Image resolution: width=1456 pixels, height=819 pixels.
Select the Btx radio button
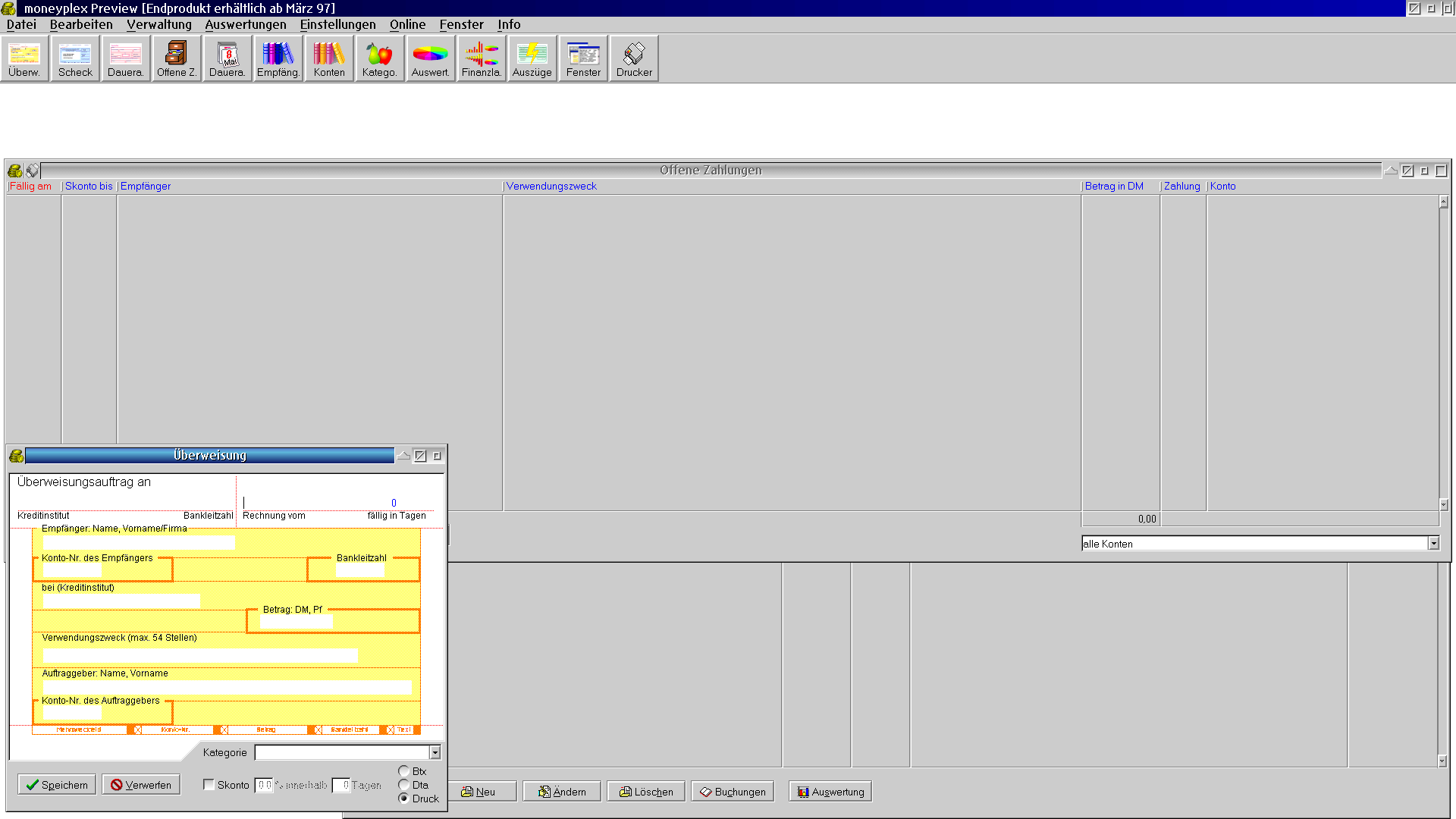tap(404, 771)
